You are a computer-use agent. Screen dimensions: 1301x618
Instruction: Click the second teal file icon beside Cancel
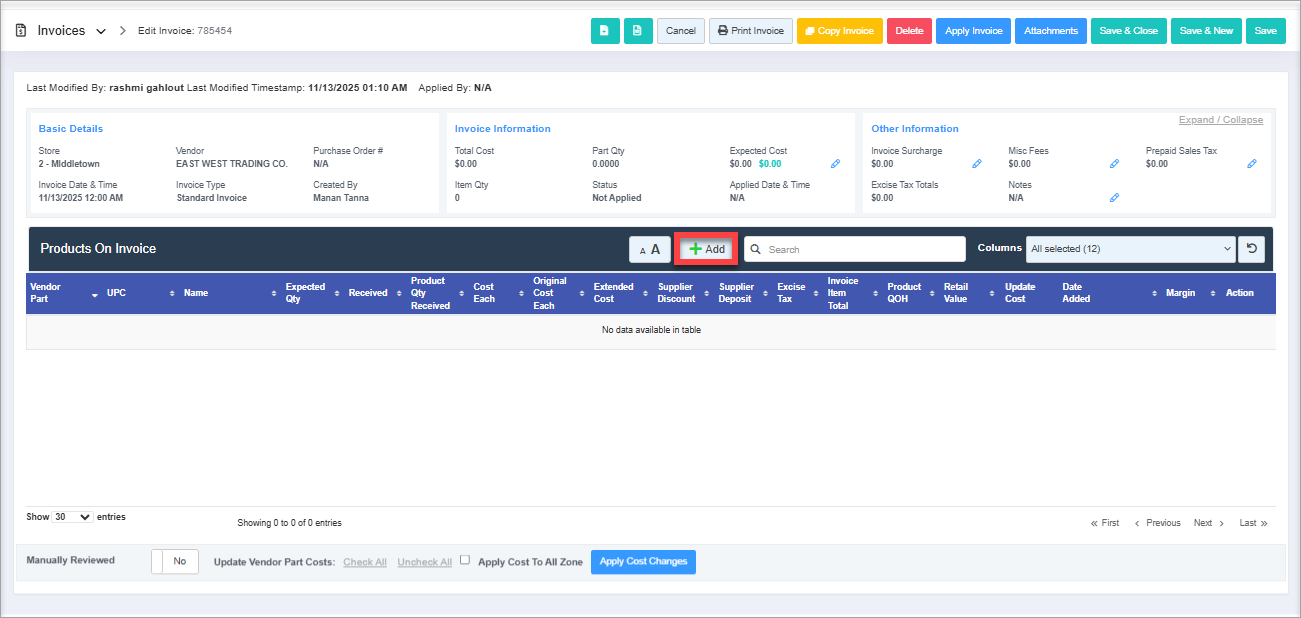(638, 31)
